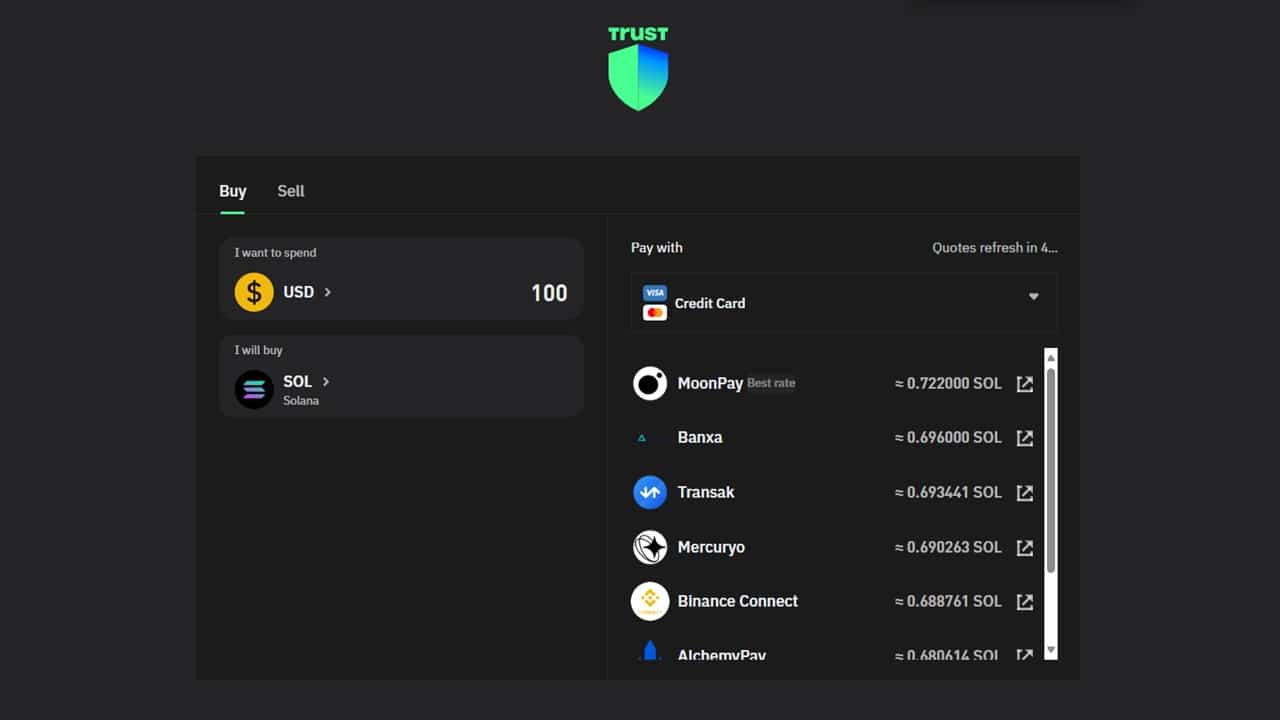Click the scrollbar down arrow
This screenshot has width=1280, height=720.
point(1051,650)
